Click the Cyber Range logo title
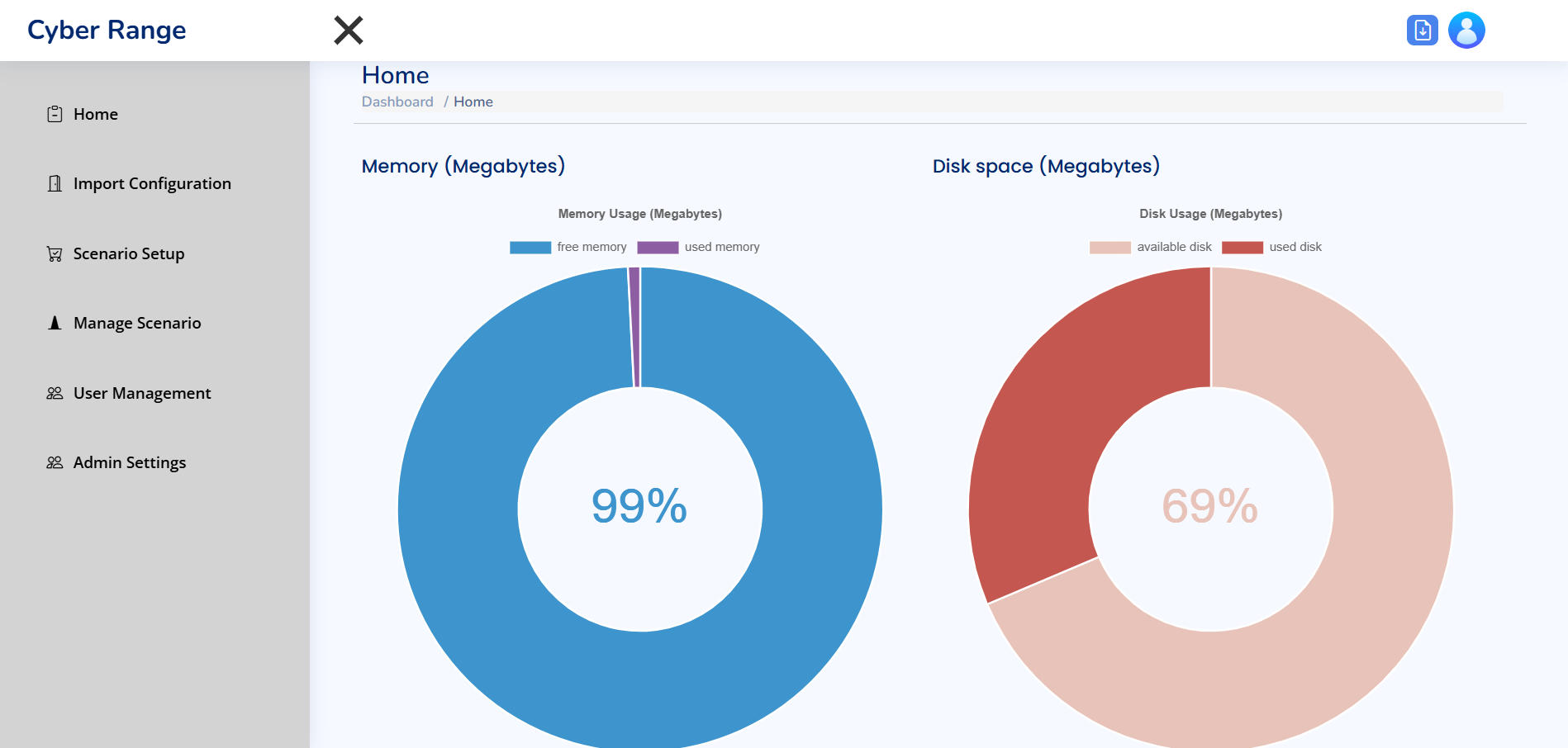The height and width of the screenshot is (748, 1568). [x=107, y=31]
